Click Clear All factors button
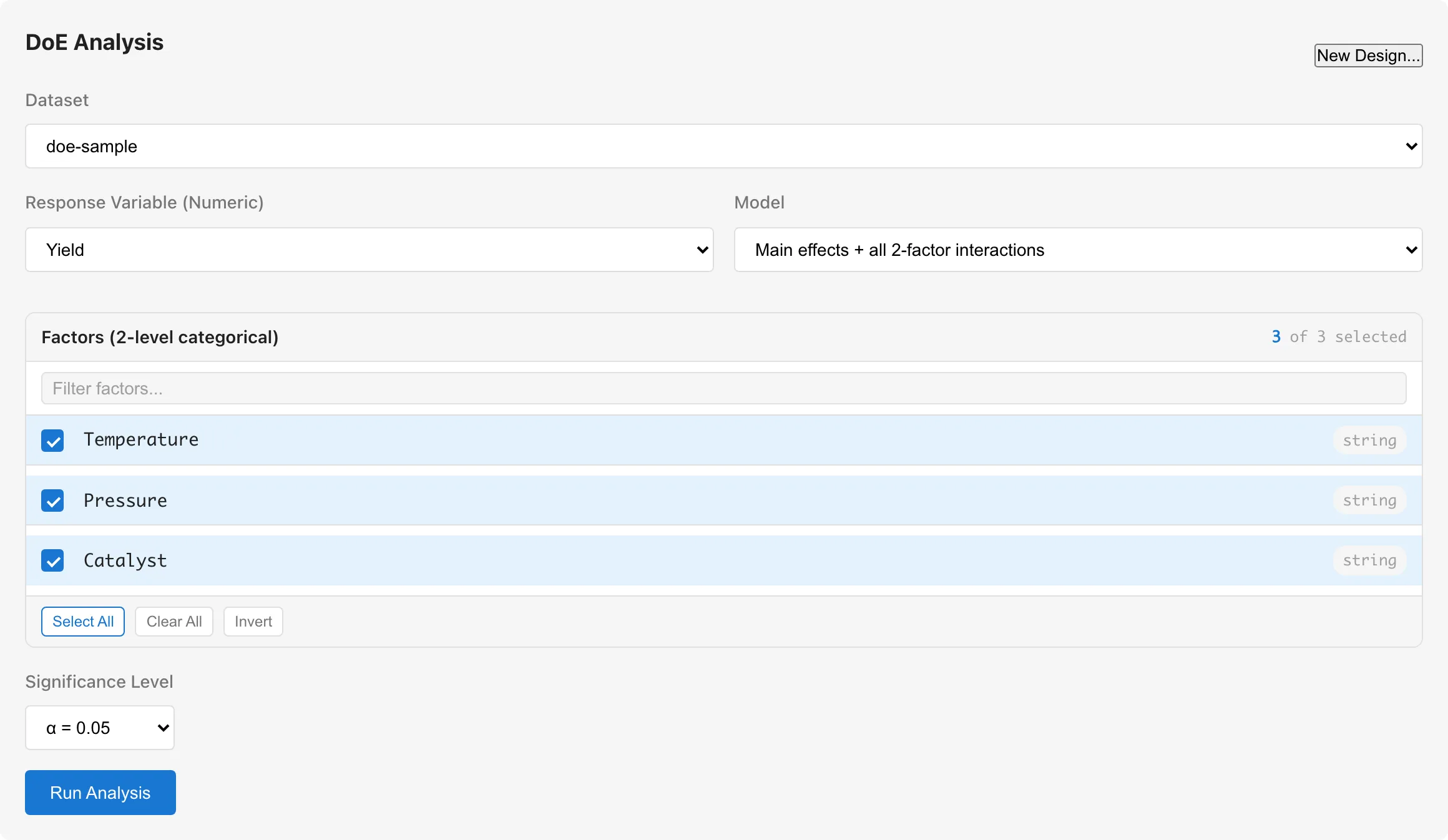The image size is (1448, 840). 174,622
